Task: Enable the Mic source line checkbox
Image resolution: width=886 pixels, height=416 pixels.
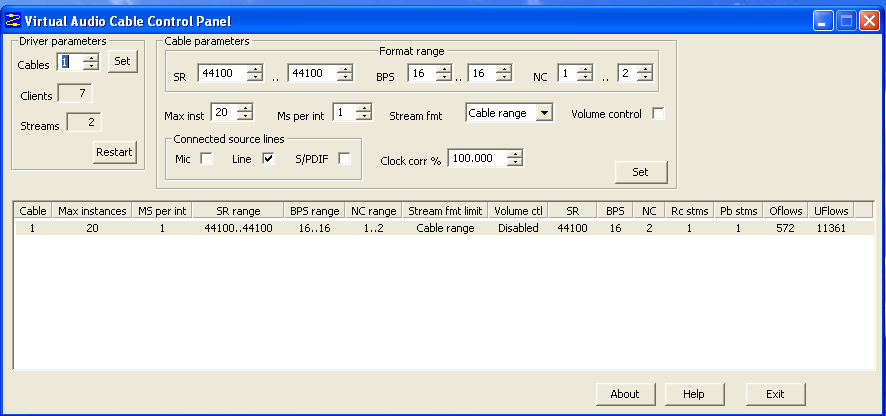Action: 207,159
